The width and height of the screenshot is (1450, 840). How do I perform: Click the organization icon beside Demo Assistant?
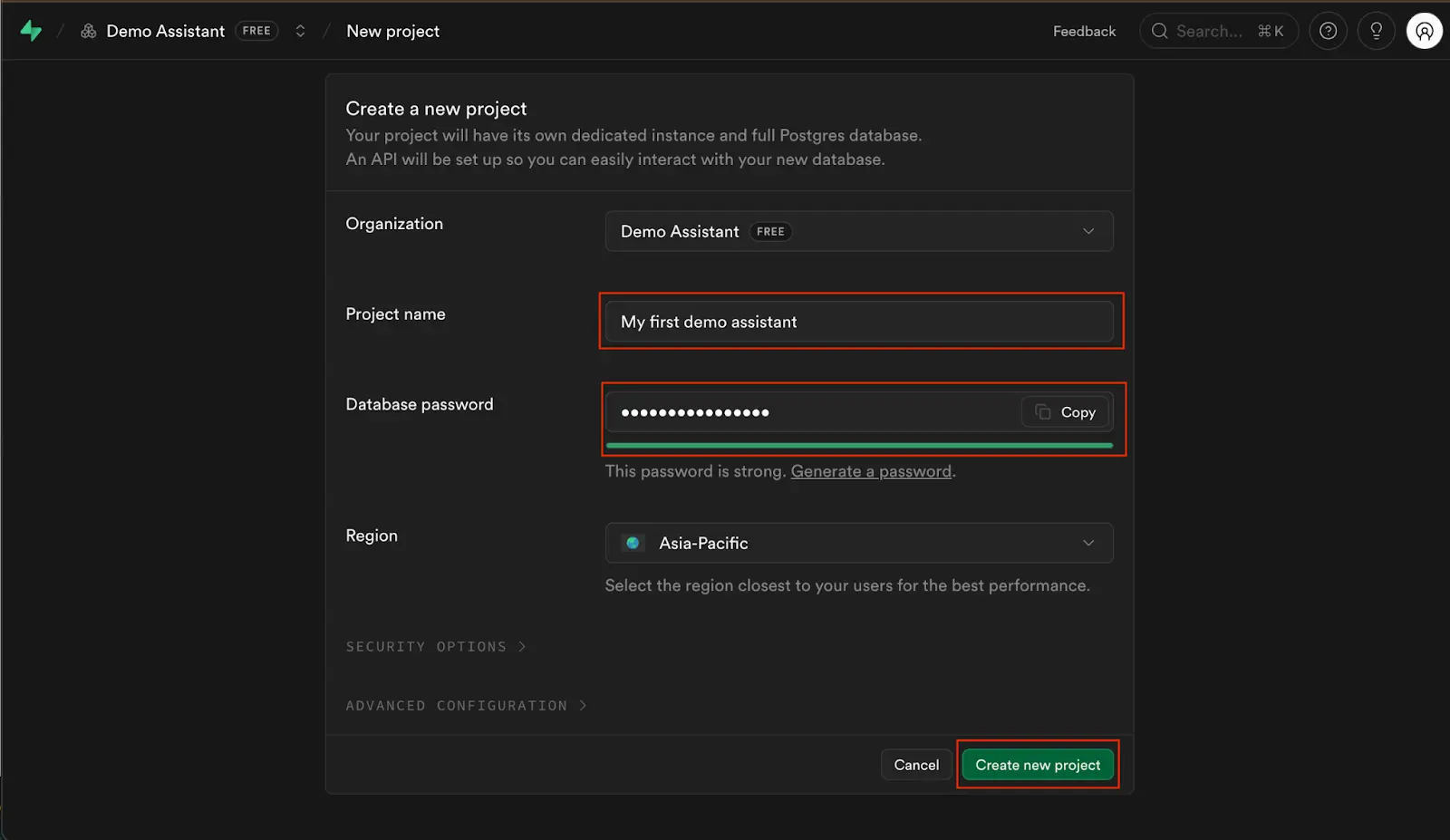(x=88, y=30)
